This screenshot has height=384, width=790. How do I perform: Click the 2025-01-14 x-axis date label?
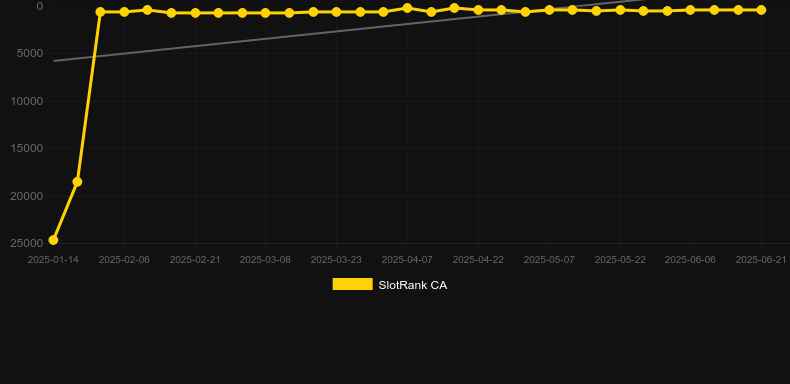click(53, 260)
